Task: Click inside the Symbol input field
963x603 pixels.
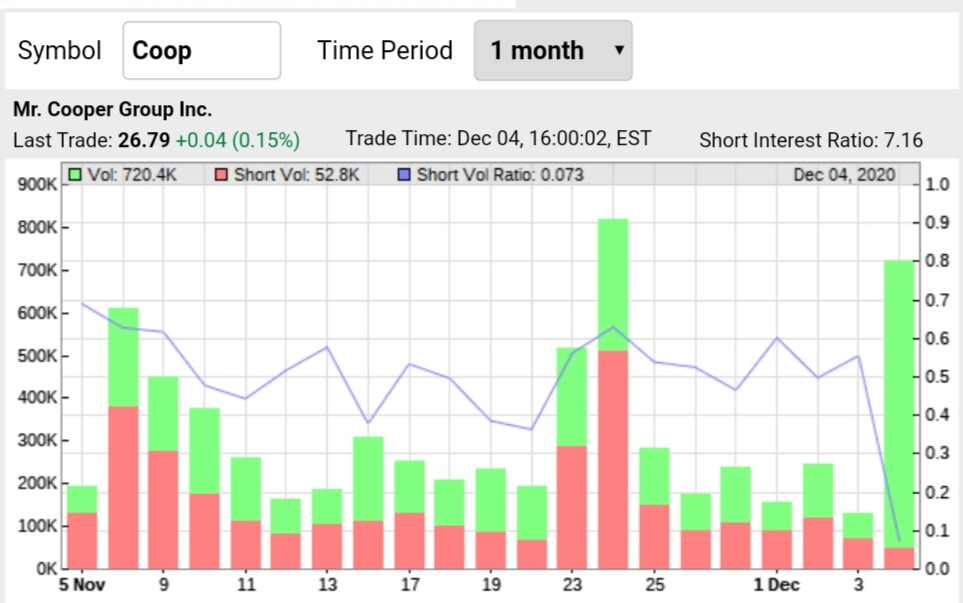Action: tap(201, 50)
